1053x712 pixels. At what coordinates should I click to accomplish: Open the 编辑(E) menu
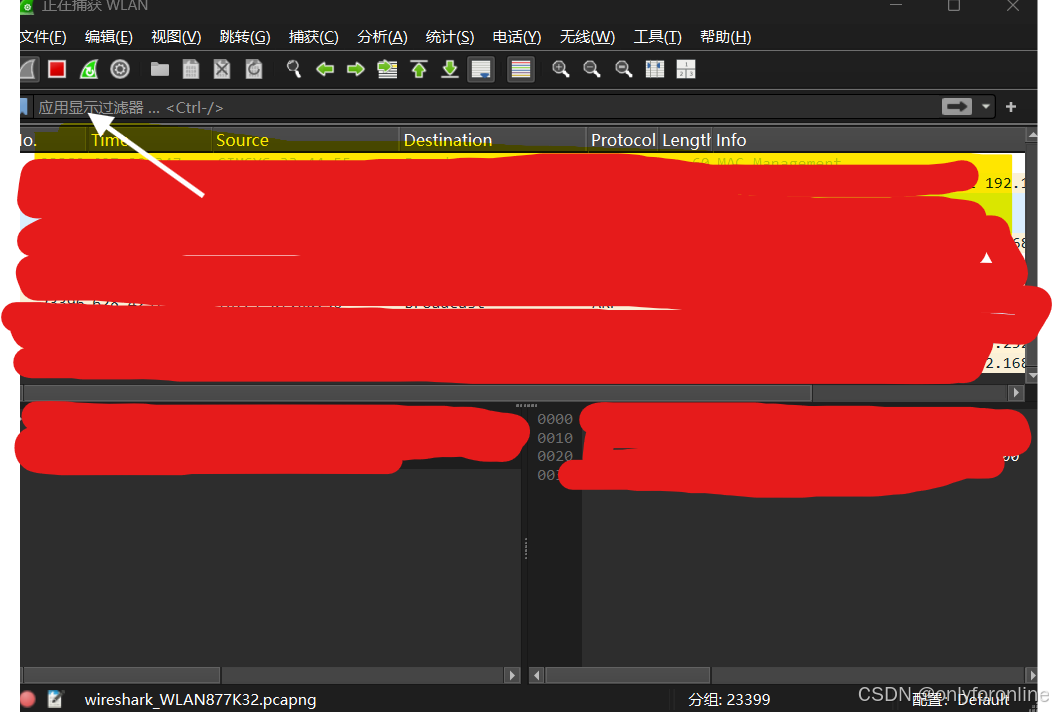click(x=109, y=37)
